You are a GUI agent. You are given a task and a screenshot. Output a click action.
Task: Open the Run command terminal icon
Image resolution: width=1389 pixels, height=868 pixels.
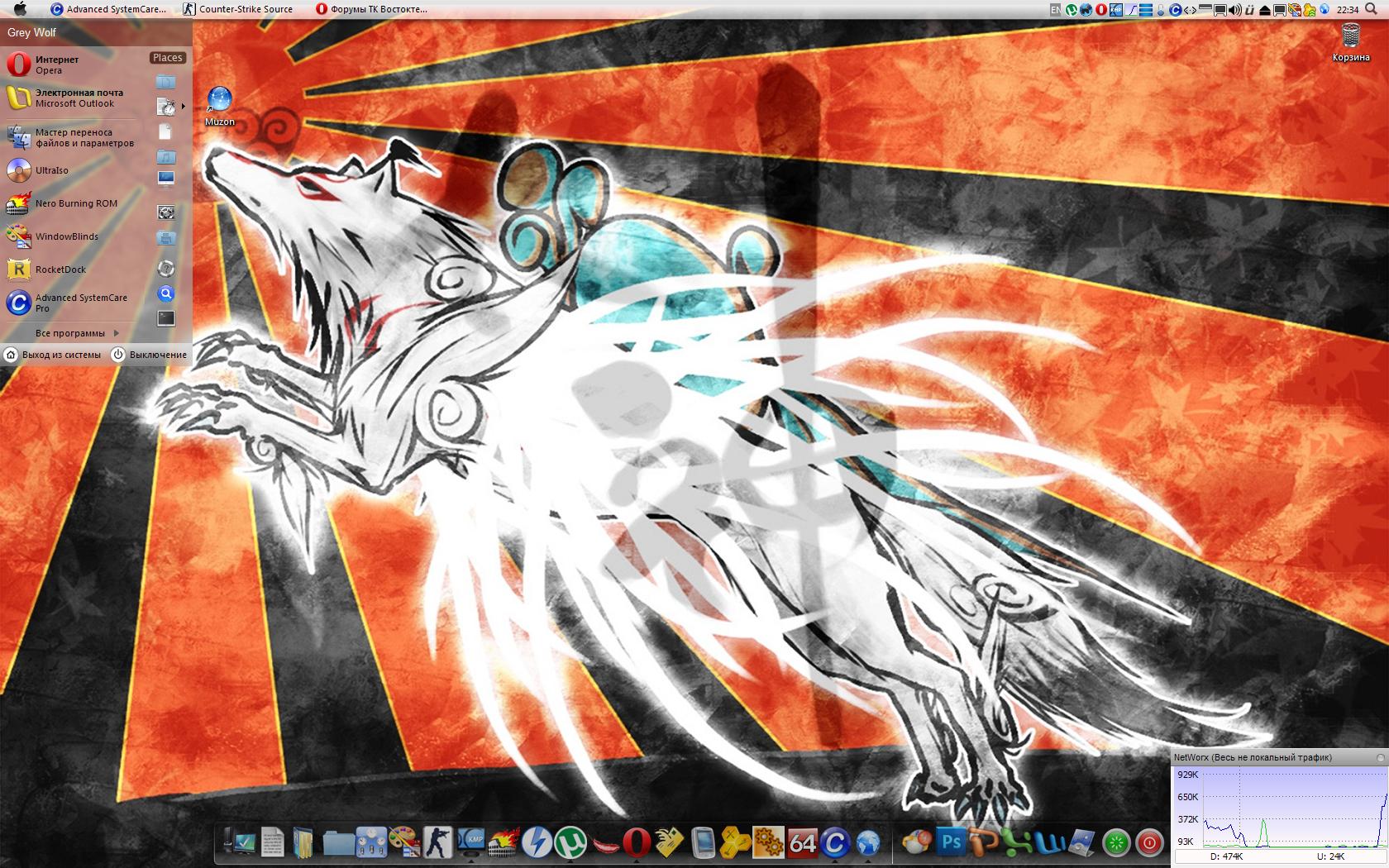tap(166, 318)
